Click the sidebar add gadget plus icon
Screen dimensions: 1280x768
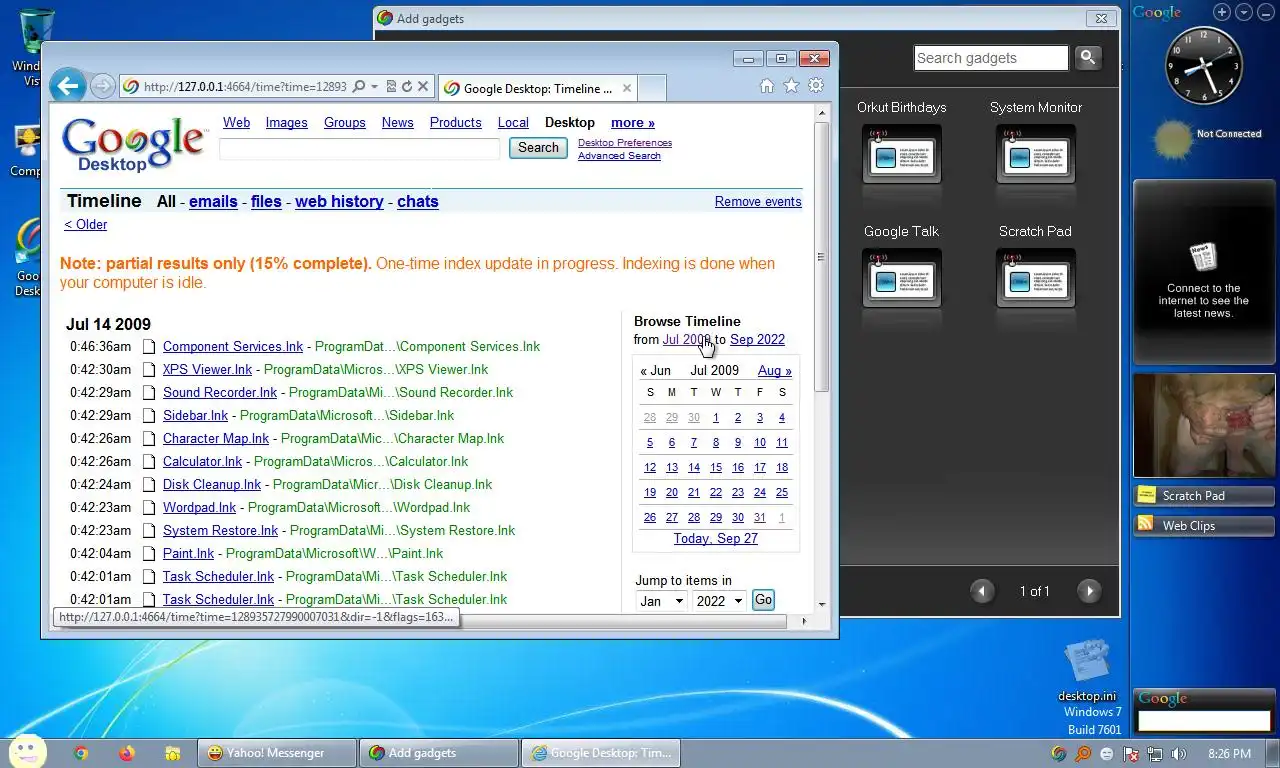coord(1222,12)
